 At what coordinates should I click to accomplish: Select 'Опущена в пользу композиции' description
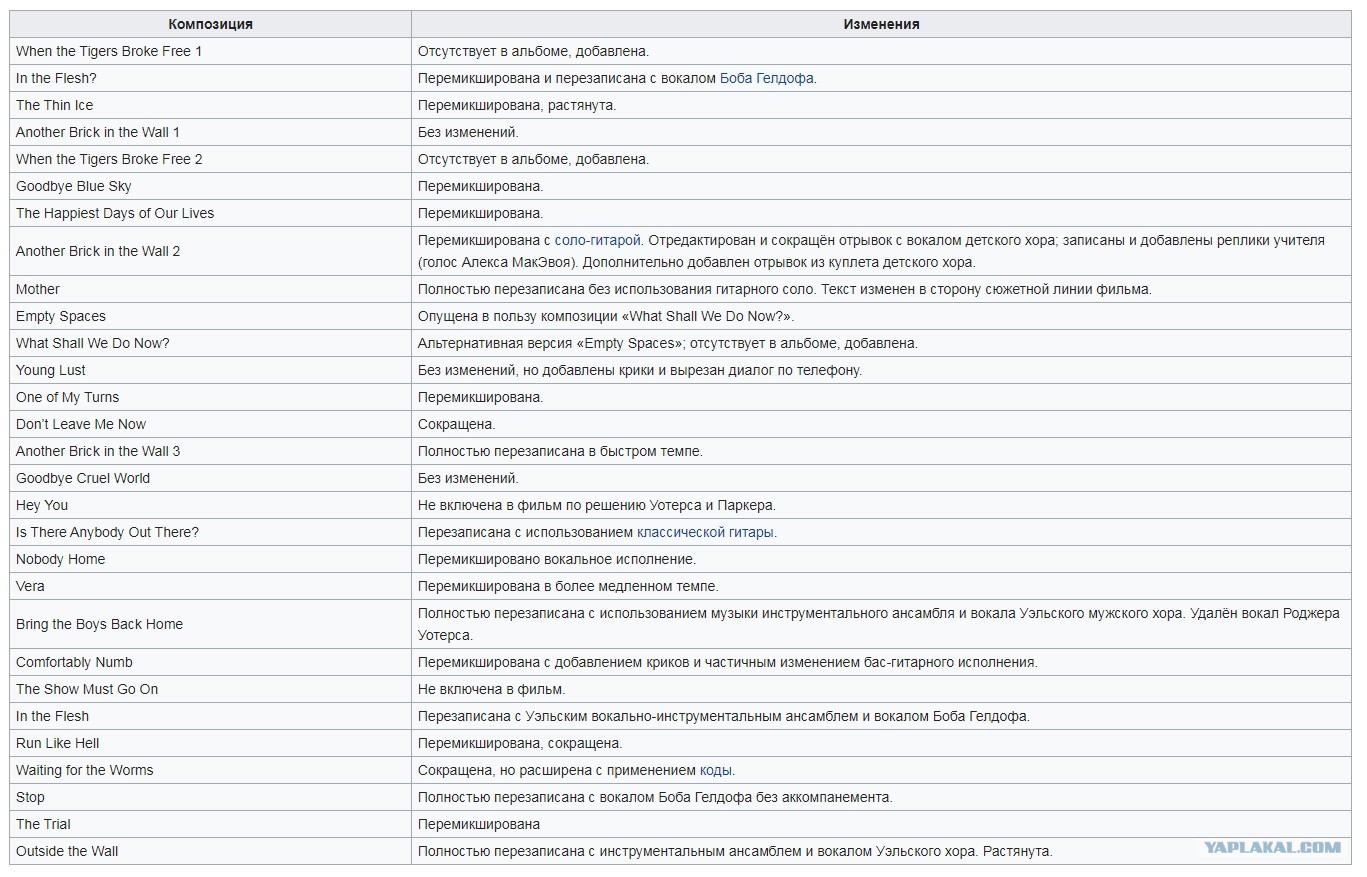606,316
